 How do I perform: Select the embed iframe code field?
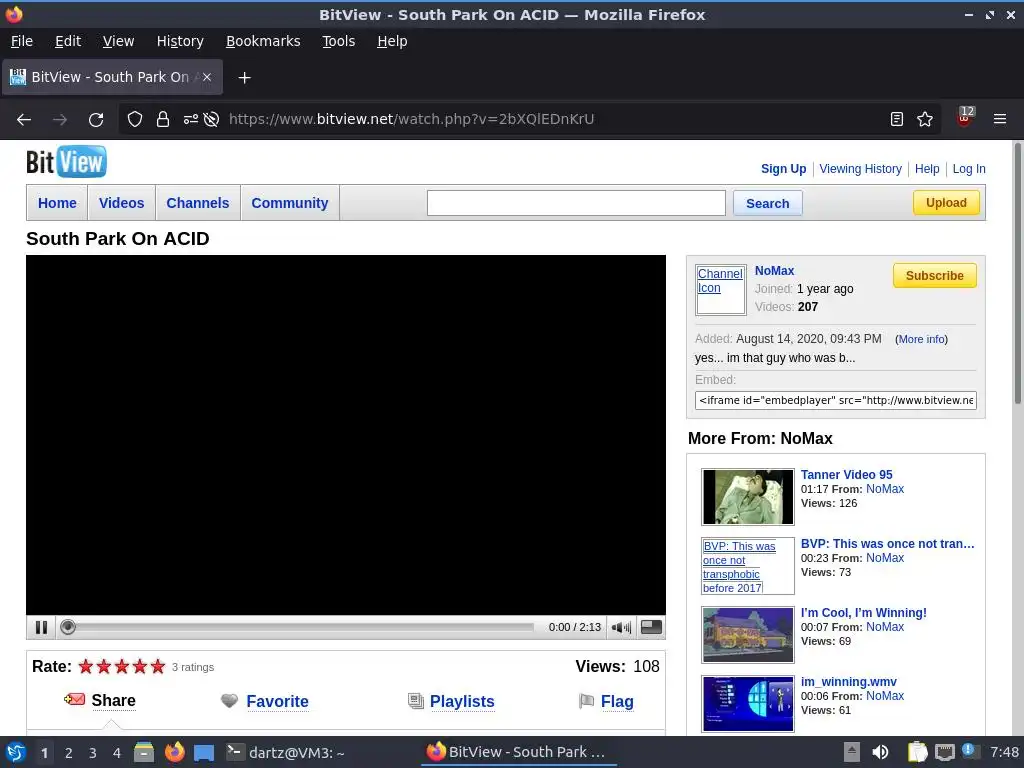click(x=835, y=400)
